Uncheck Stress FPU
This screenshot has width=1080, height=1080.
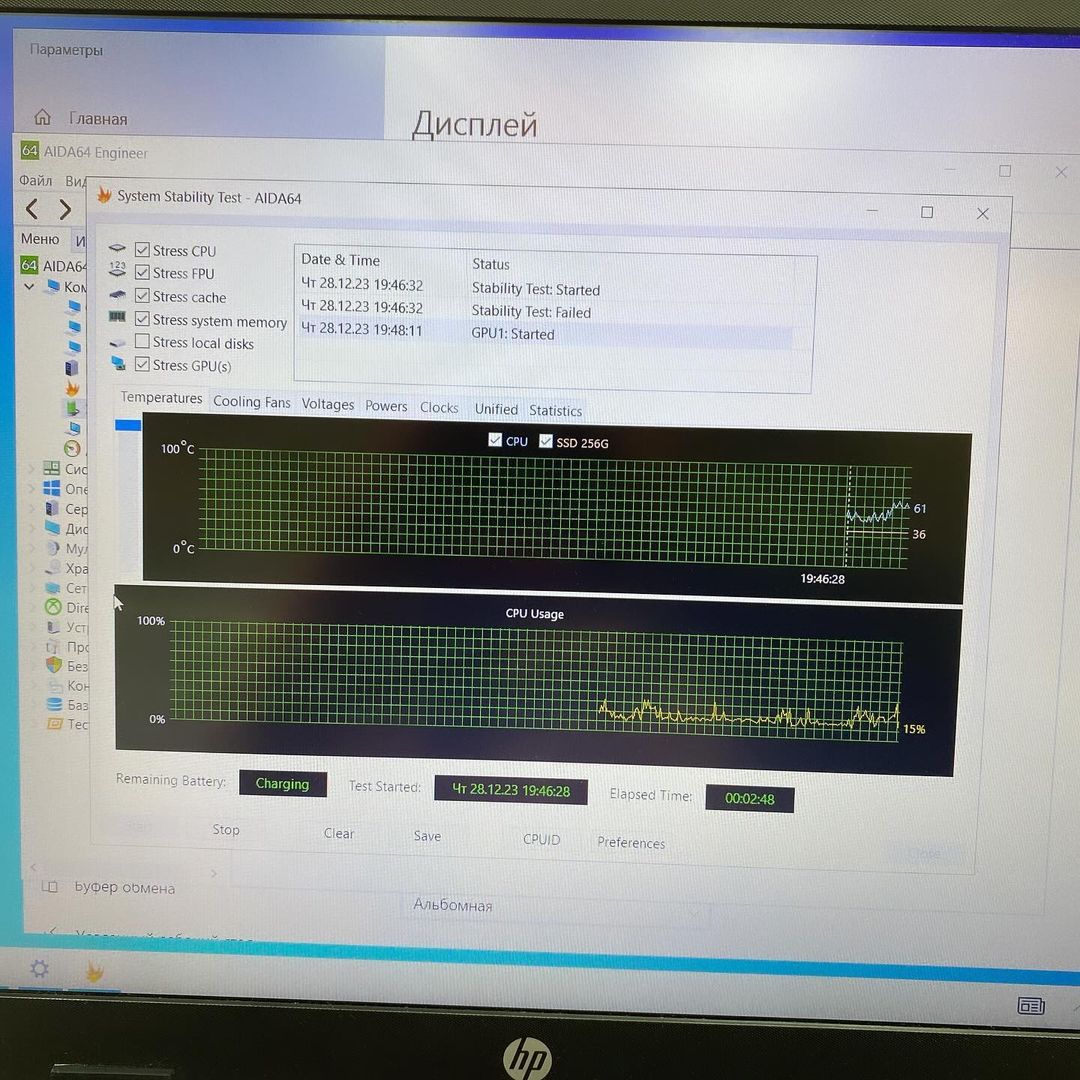coord(143,272)
